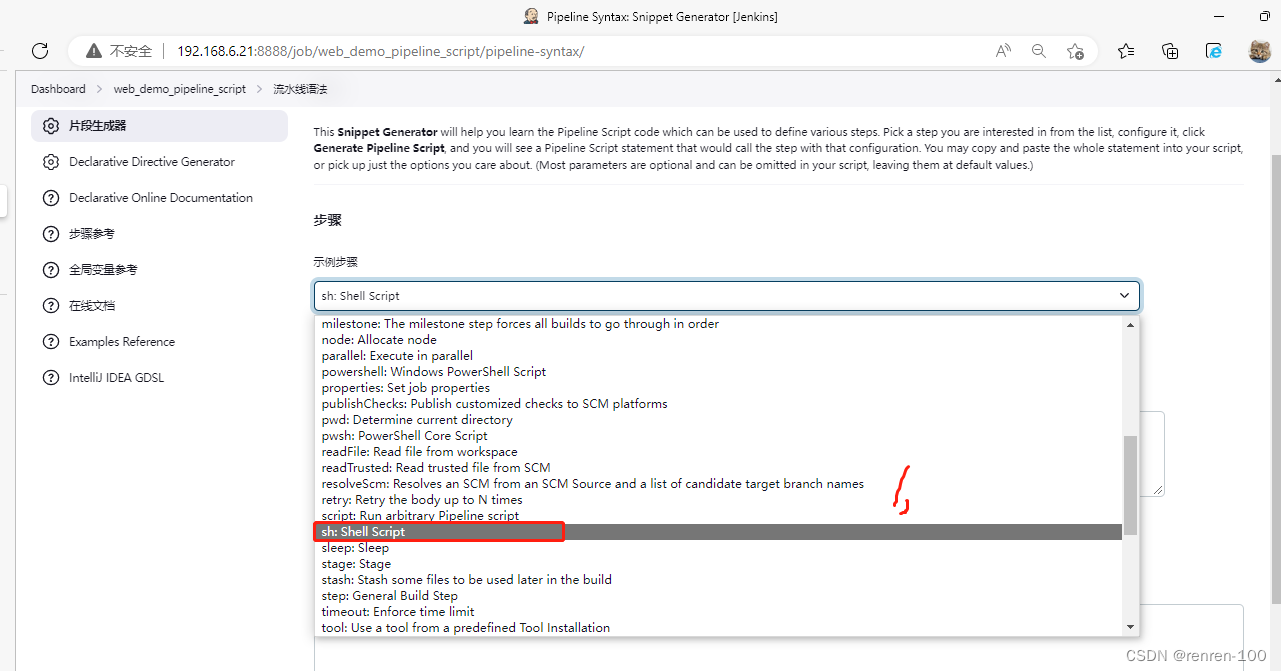The image size is (1281, 671).
Task: Pick 'parallel: Execute in parallel' option
Action: tap(718, 356)
